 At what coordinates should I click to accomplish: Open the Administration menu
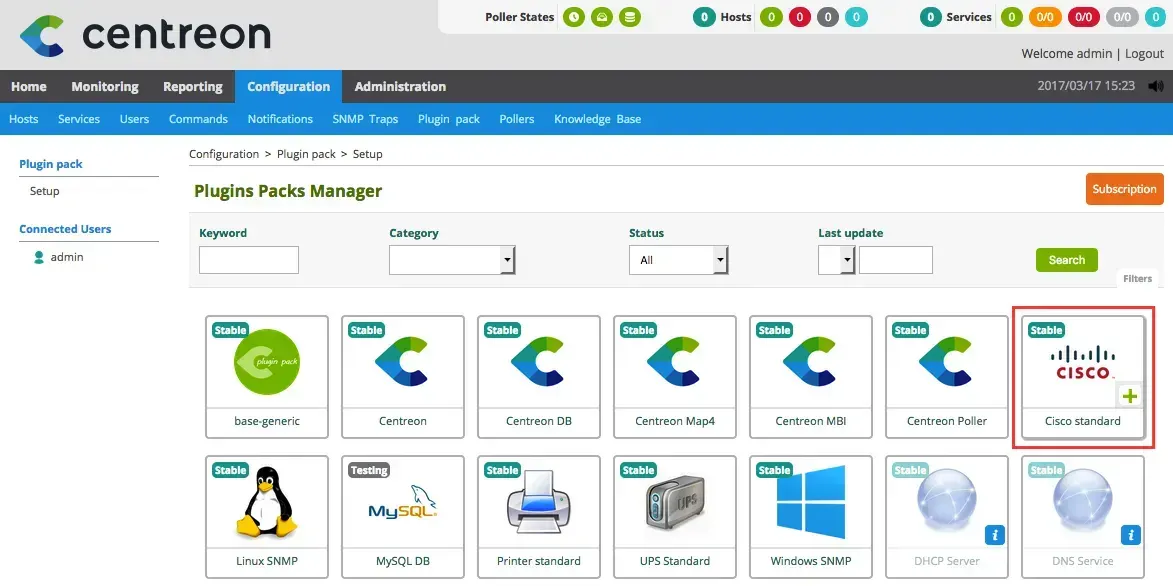pyautogui.click(x=400, y=86)
